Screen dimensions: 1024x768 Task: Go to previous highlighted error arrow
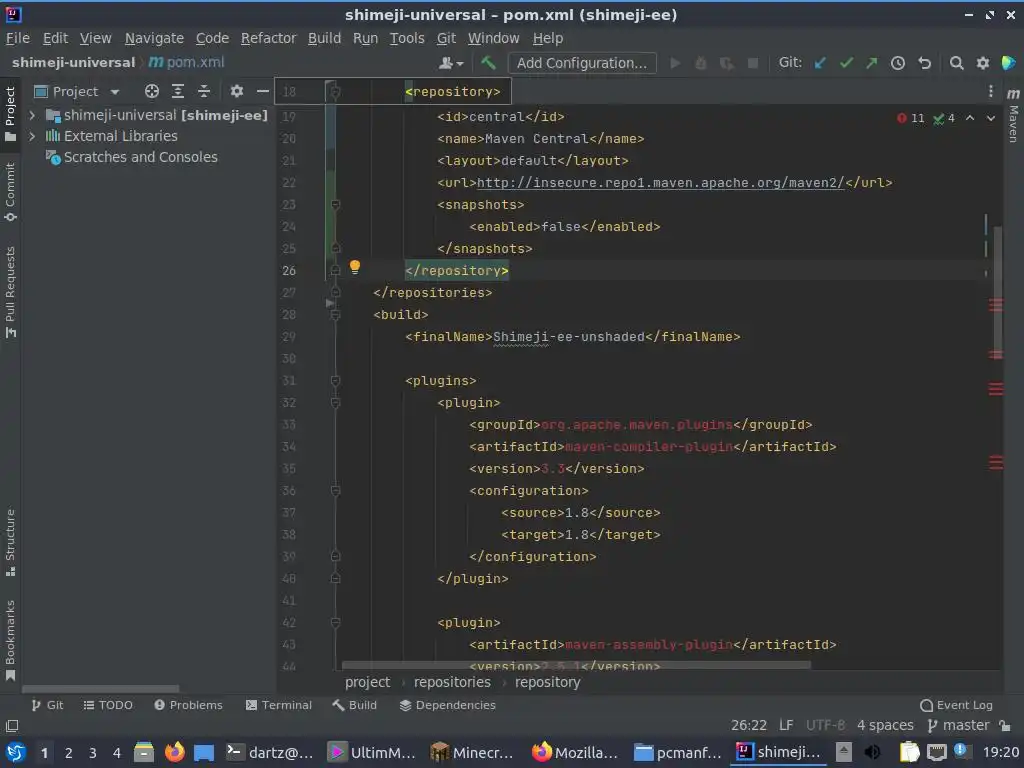[970, 118]
